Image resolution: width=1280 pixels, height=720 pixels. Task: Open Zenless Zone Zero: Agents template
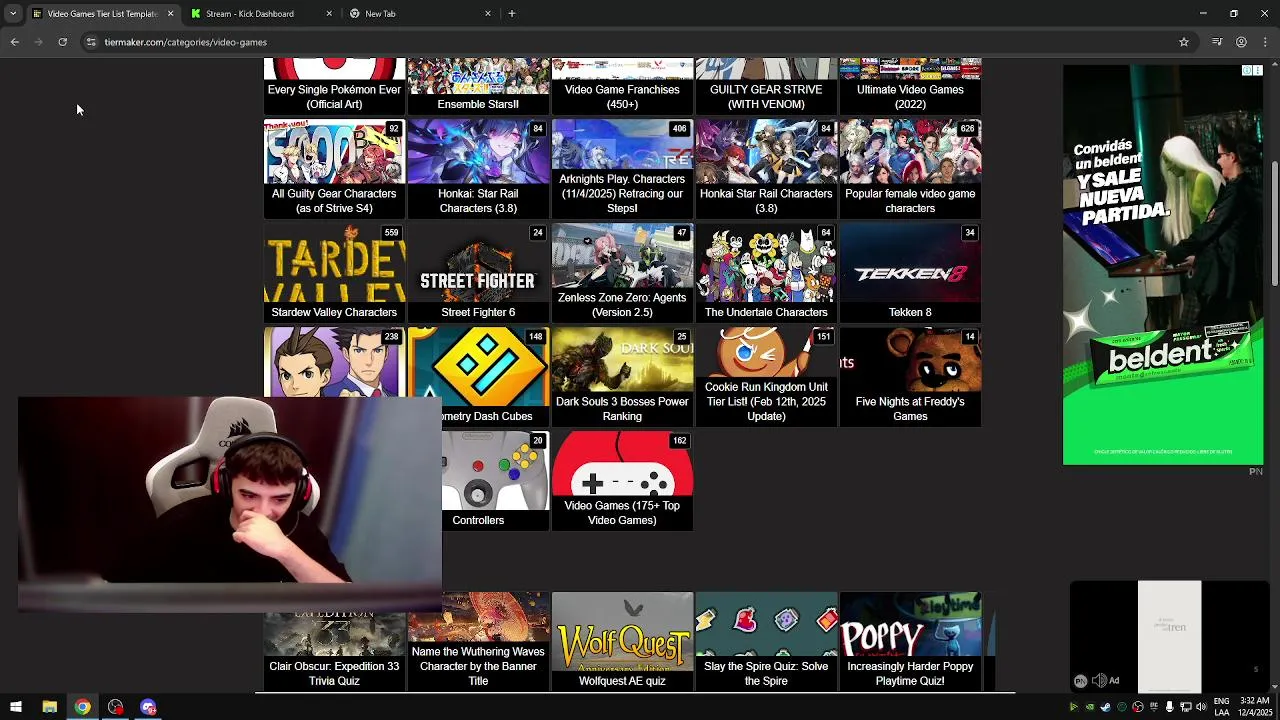coord(622,272)
